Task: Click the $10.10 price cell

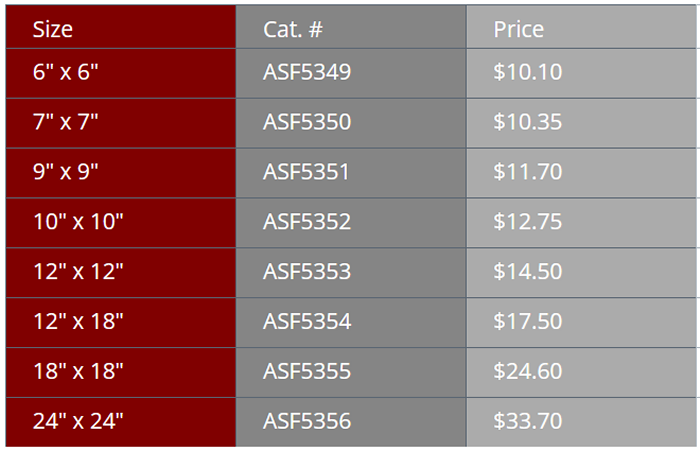Action: tap(528, 72)
